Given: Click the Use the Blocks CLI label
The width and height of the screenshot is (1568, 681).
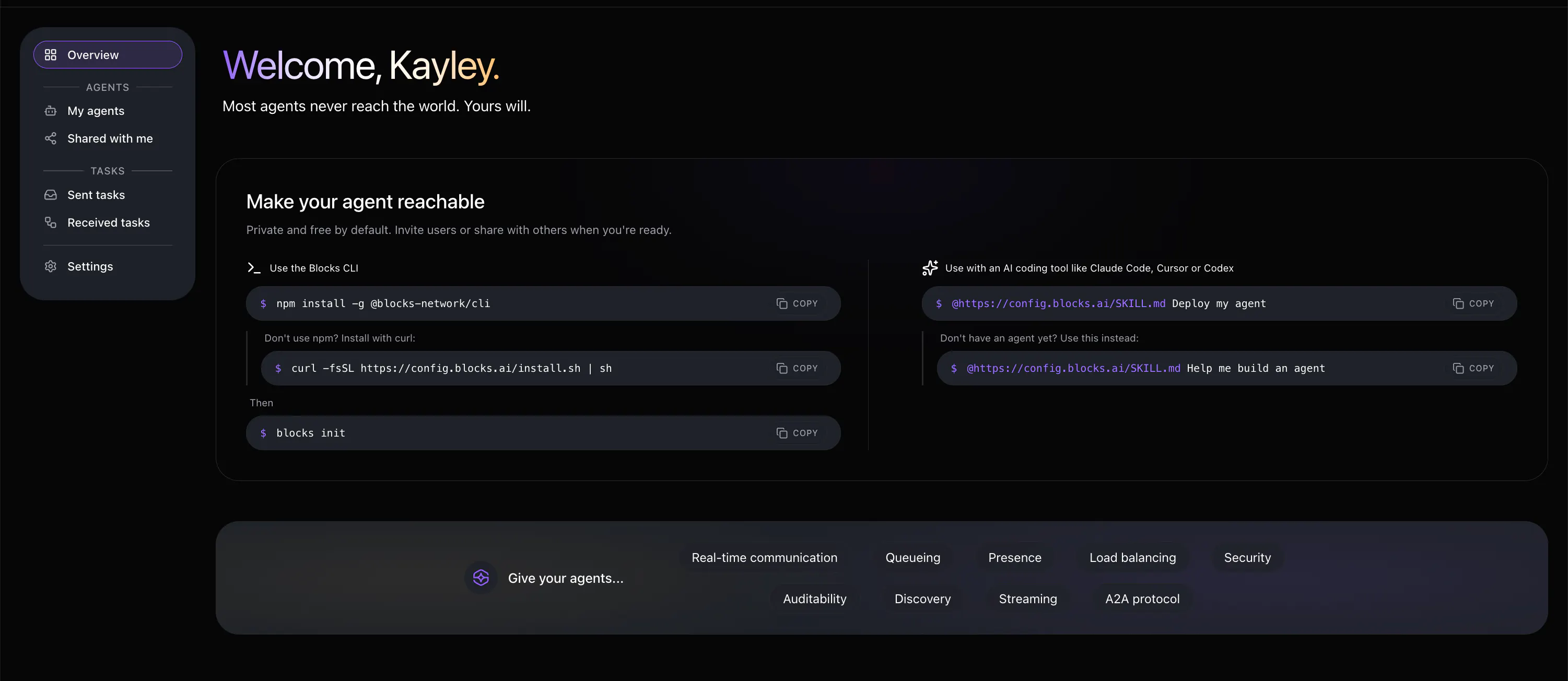Looking at the screenshot, I should tap(313, 268).
